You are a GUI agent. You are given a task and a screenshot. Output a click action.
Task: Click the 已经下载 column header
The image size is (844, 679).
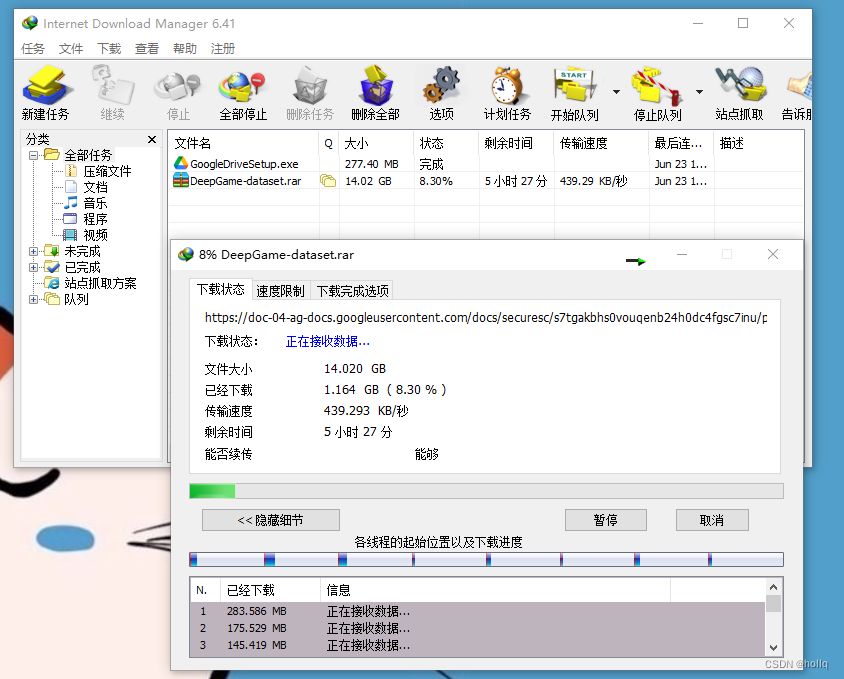[270, 591]
